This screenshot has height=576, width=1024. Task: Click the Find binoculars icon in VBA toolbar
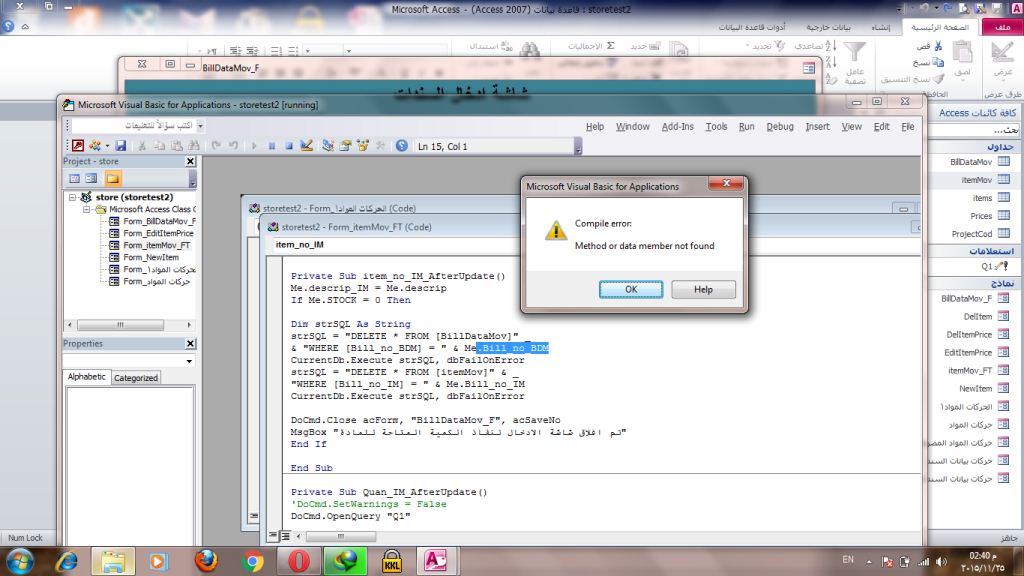pyautogui.click(x=194, y=146)
